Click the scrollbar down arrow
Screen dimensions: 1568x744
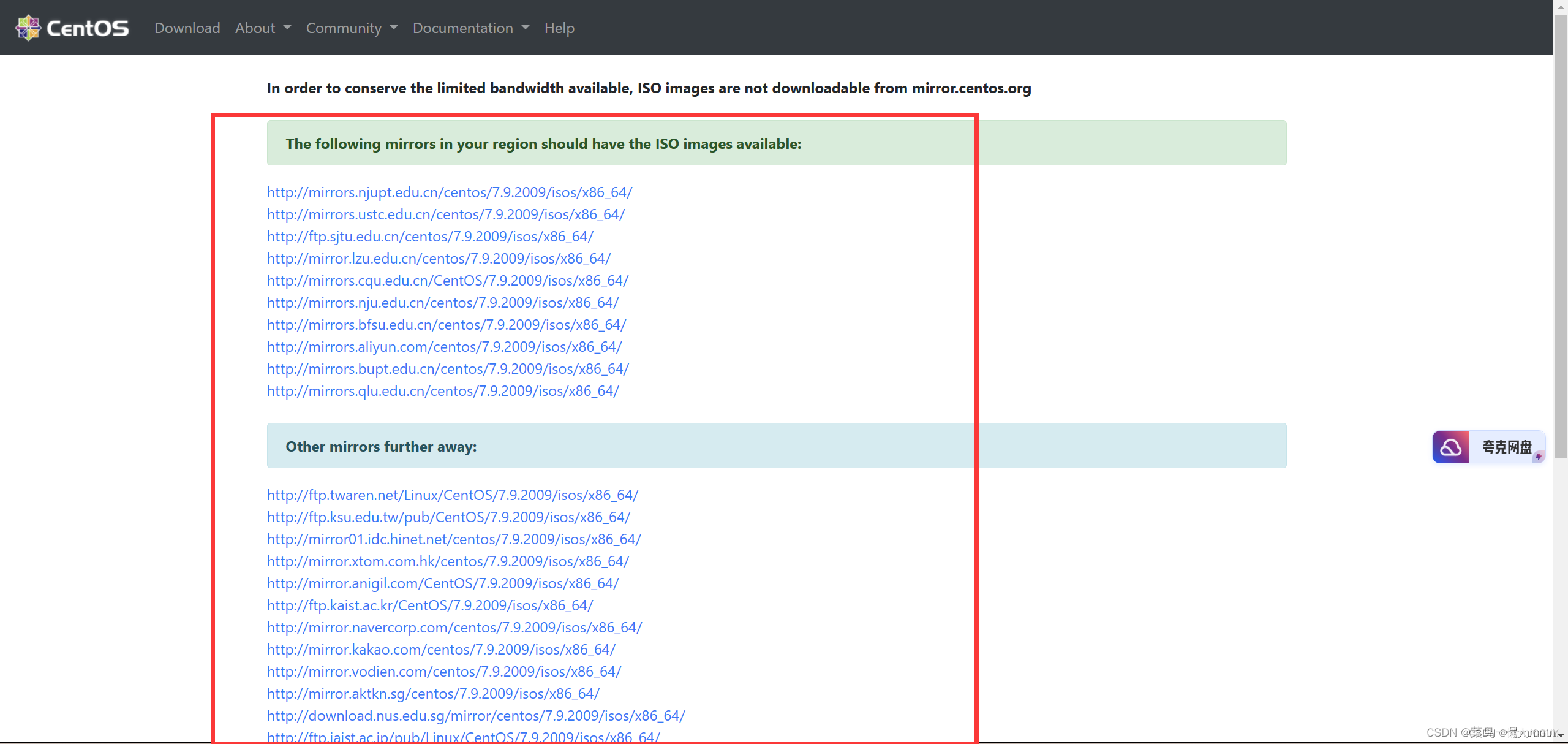point(1561,735)
